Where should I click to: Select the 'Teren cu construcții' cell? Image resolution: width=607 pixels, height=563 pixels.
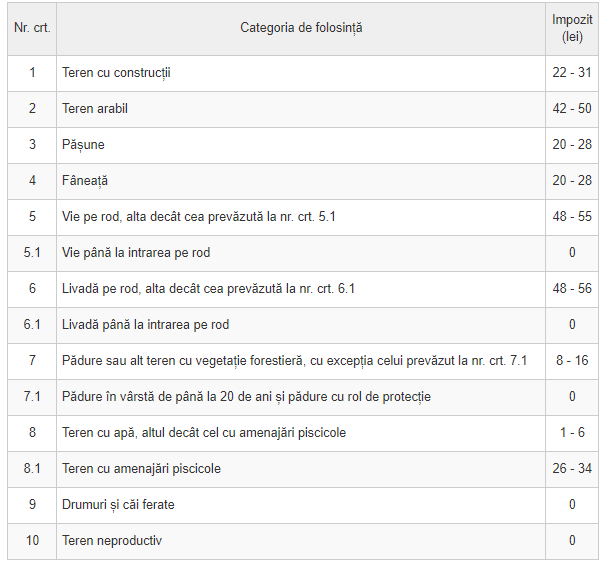pyautogui.click(x=116, y=73)
